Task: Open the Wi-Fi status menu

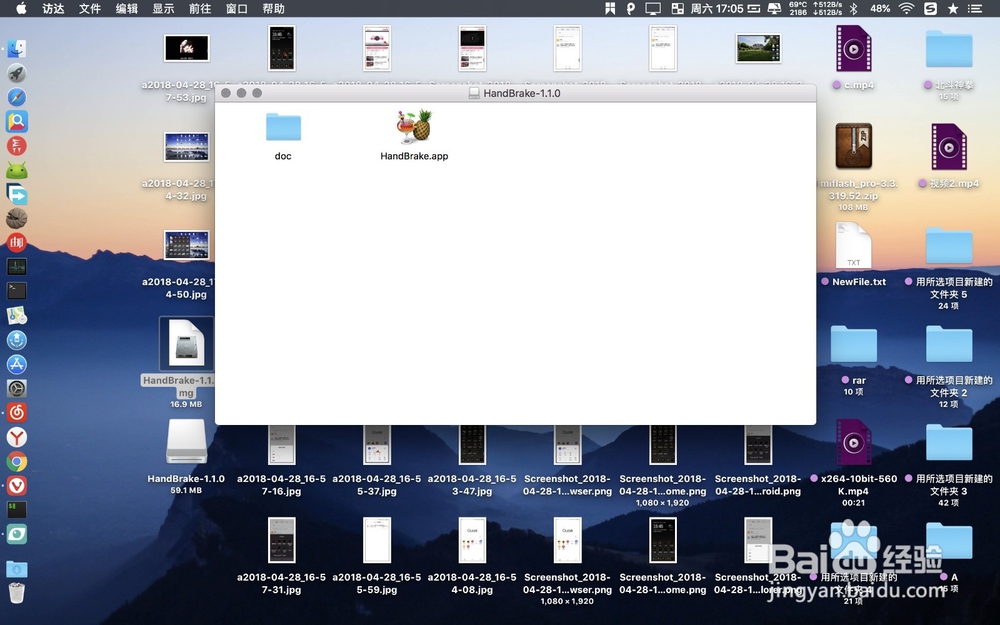Action: click(x=906, y=9)
